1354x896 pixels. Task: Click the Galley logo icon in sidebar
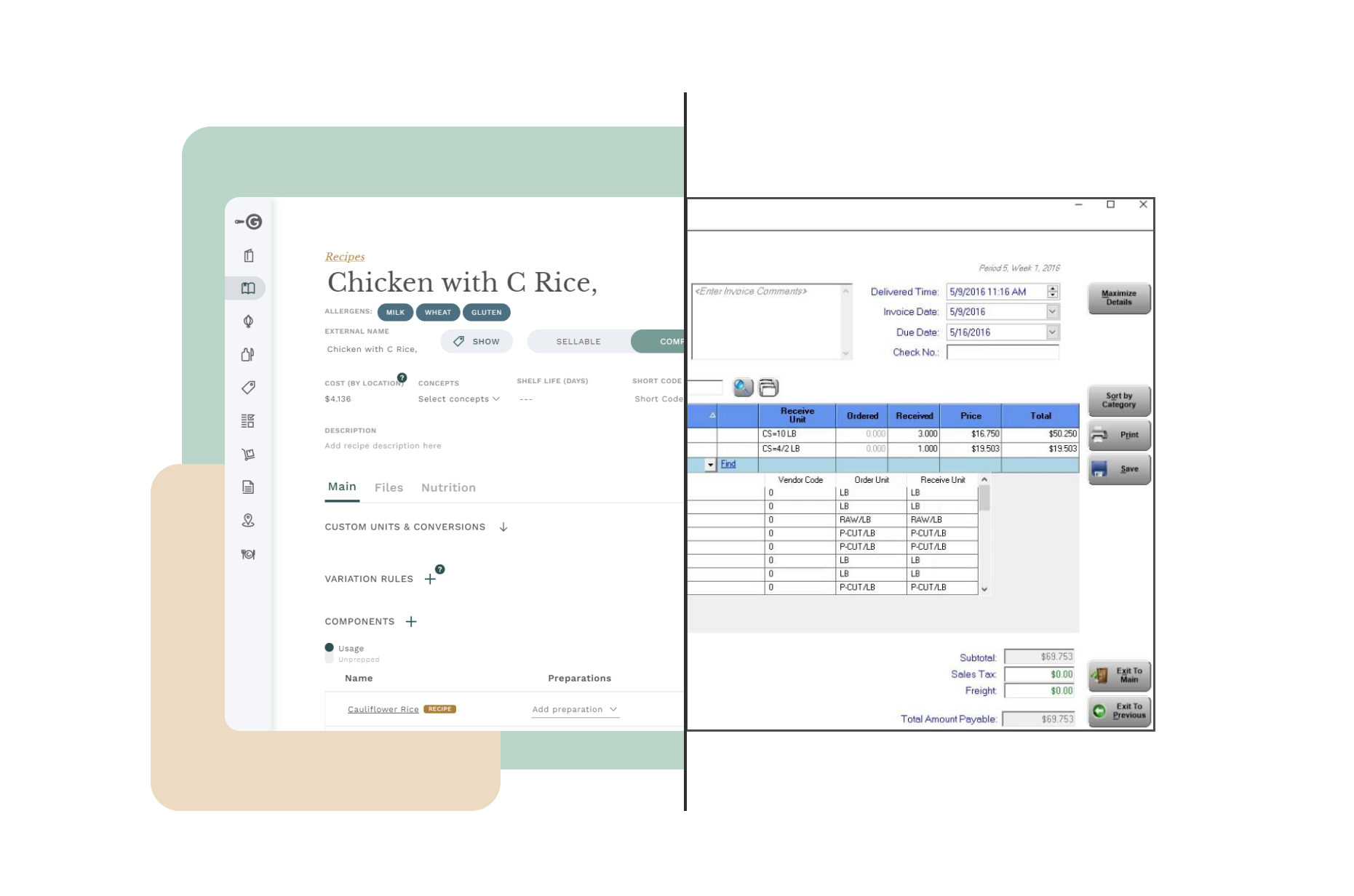click(249, 222)
